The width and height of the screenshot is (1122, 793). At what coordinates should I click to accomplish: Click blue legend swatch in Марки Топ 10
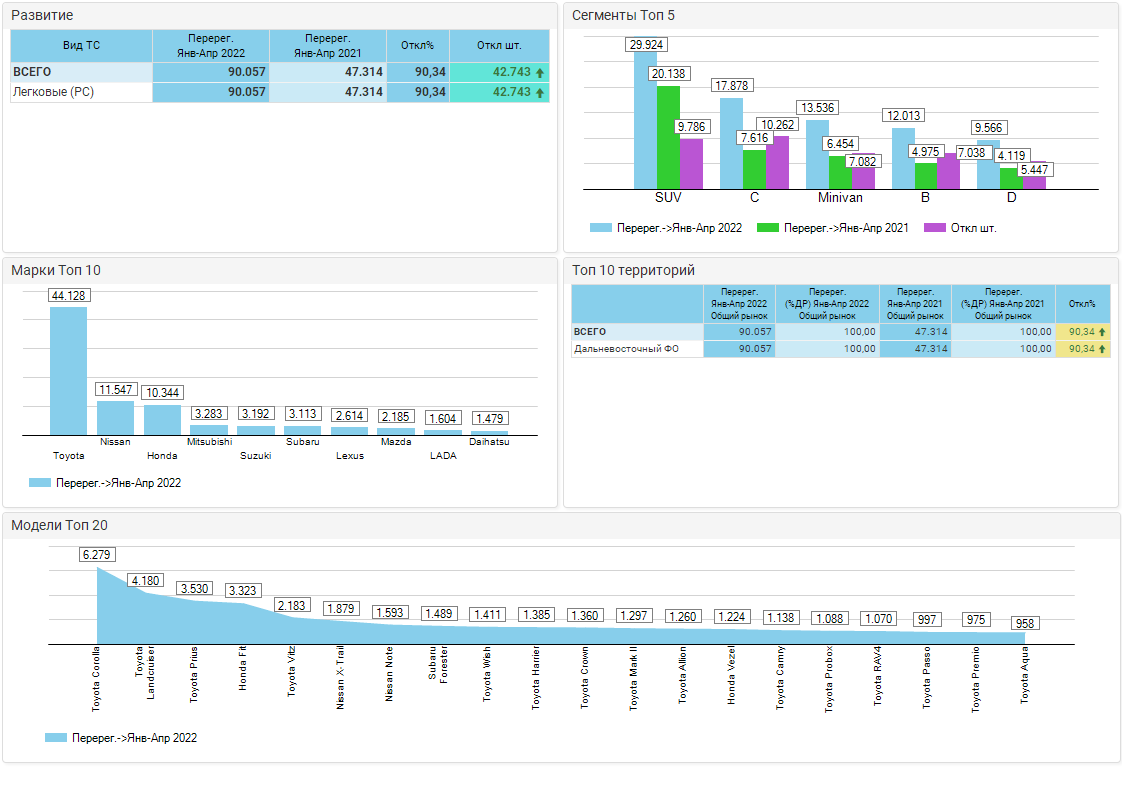40,483
